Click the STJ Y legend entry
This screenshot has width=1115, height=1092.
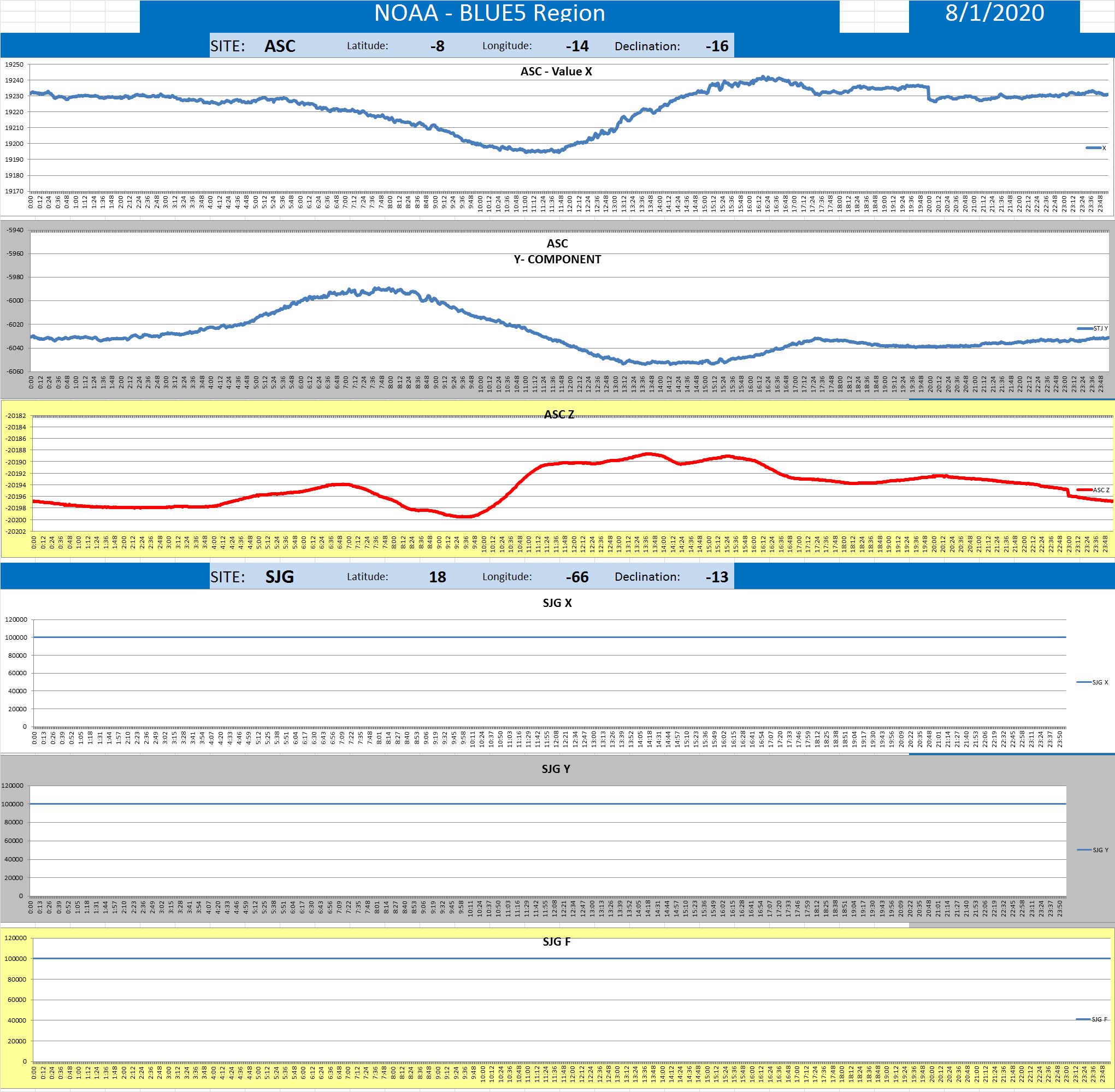click(x=1093, y=329)
